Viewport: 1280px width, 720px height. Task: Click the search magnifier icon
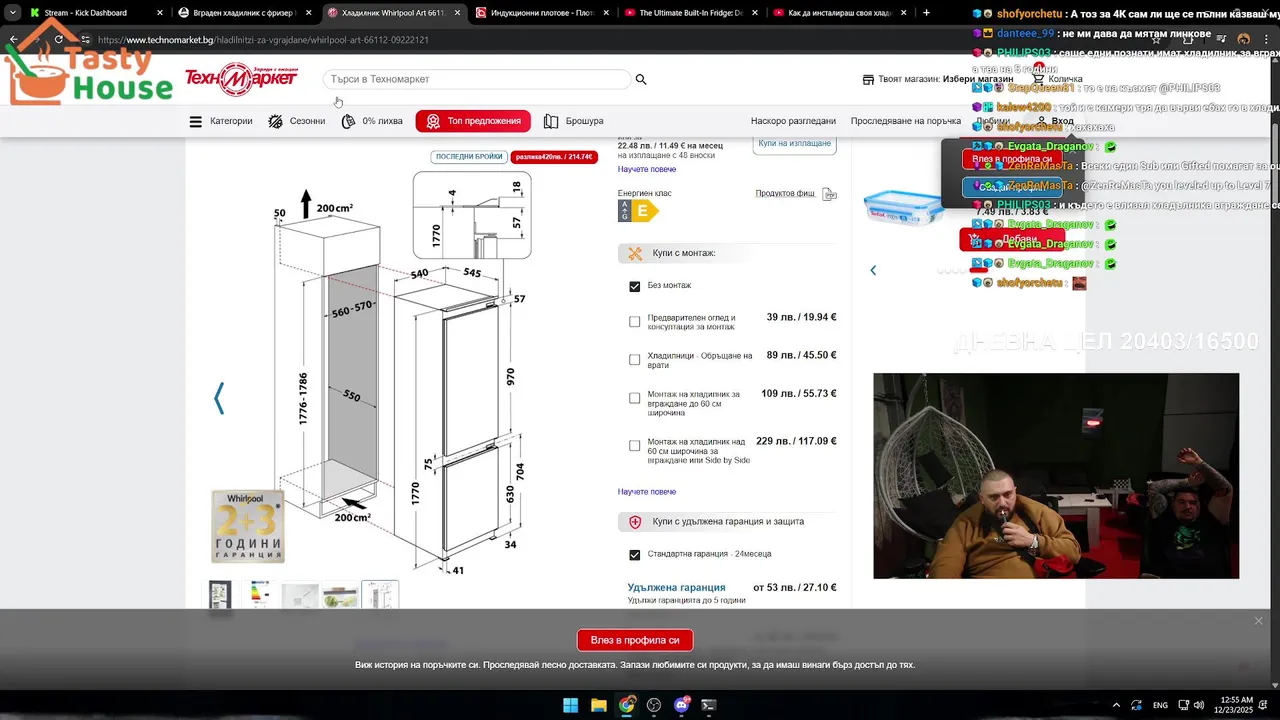[641, 79]
